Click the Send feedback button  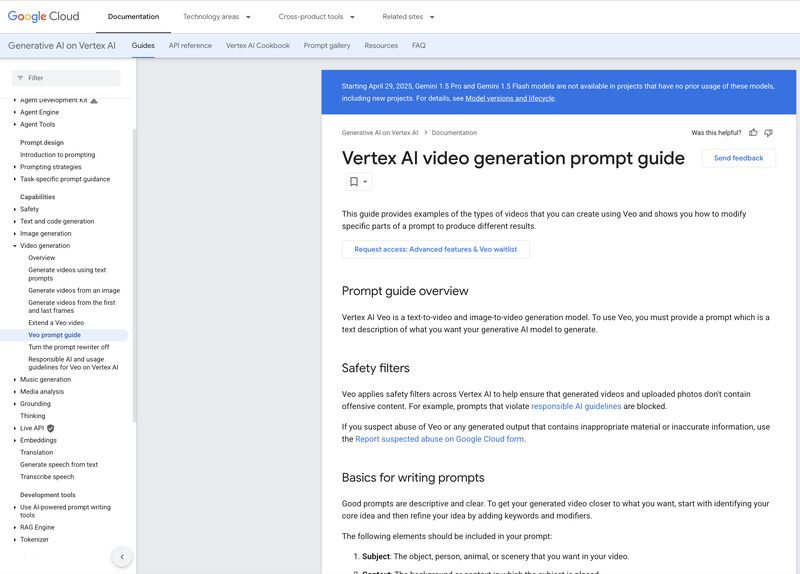(x=738, y=158)
